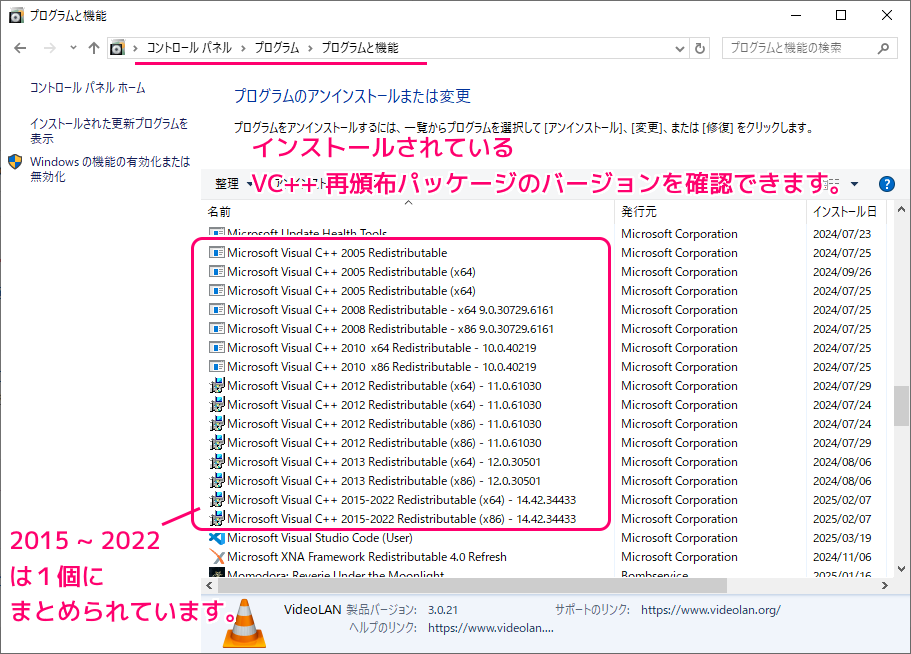The width and height of the screenshot is (911, 654).
Task: Open the help link https://www.videolan....
Action: pos(490,628)
